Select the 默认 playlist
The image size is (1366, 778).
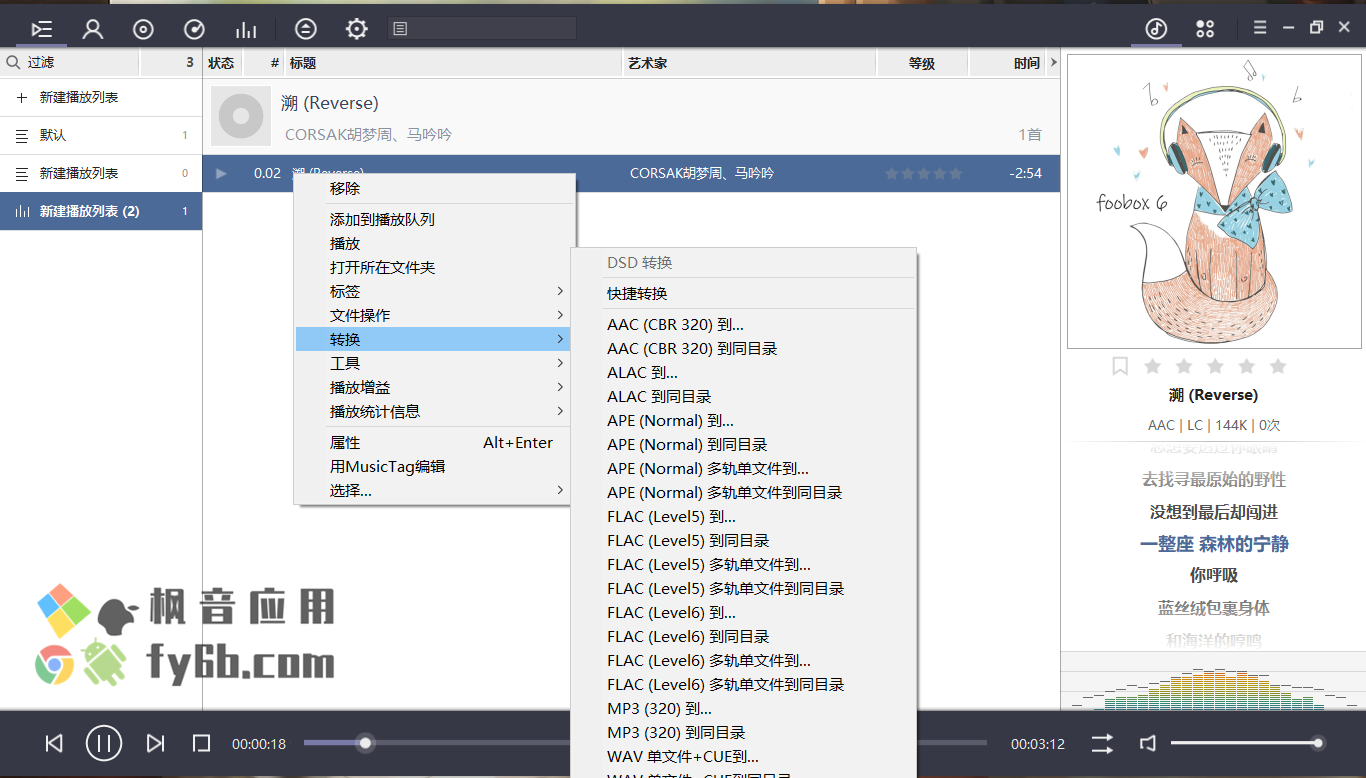pyautogui.click(x=101, y=135)
